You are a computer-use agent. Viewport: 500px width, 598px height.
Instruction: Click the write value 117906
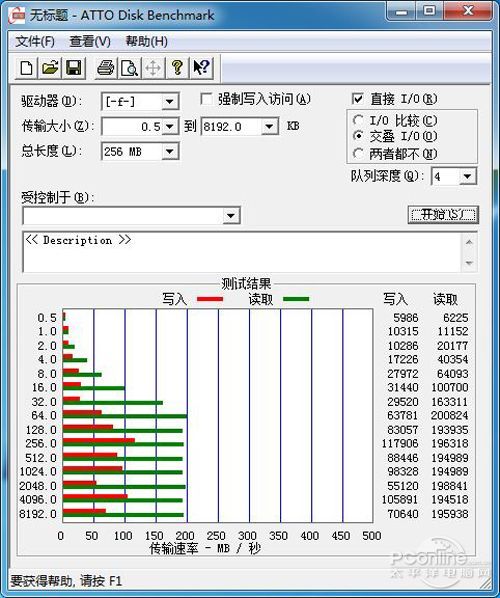[400, 444]
